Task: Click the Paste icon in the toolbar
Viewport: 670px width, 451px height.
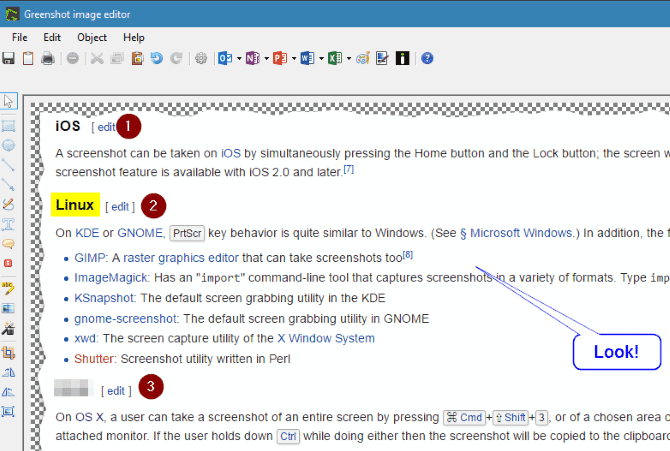Action: point(137,58)
